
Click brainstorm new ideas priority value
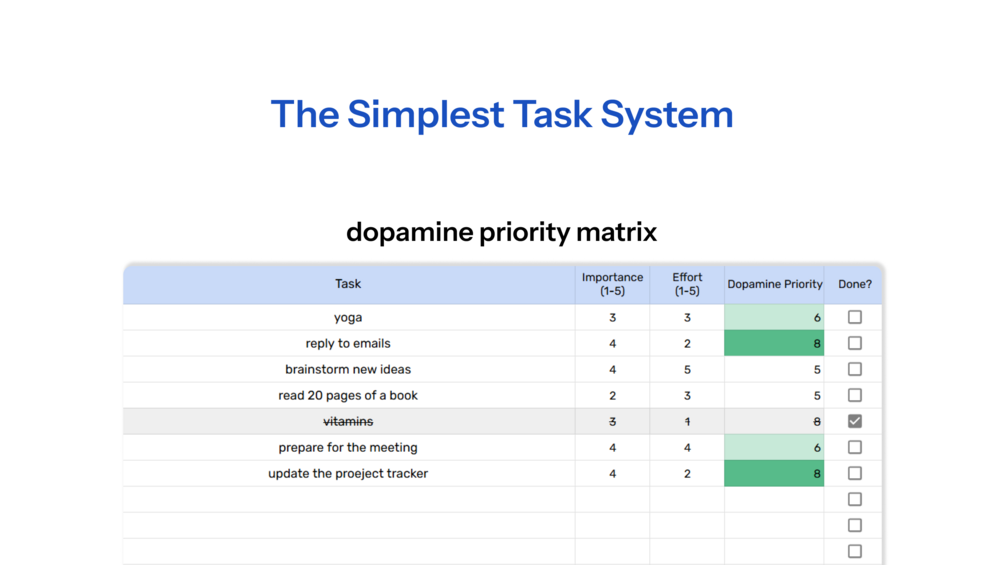(x=774, y=369)
